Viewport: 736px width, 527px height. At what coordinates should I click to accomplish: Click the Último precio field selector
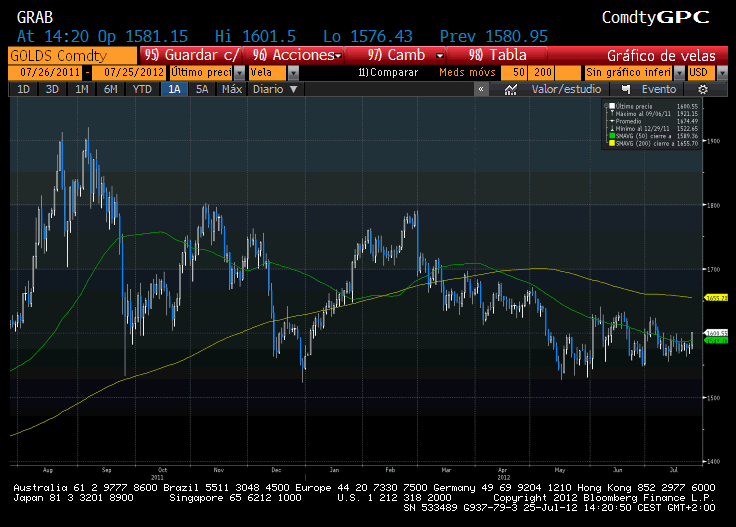click(201, 73)
